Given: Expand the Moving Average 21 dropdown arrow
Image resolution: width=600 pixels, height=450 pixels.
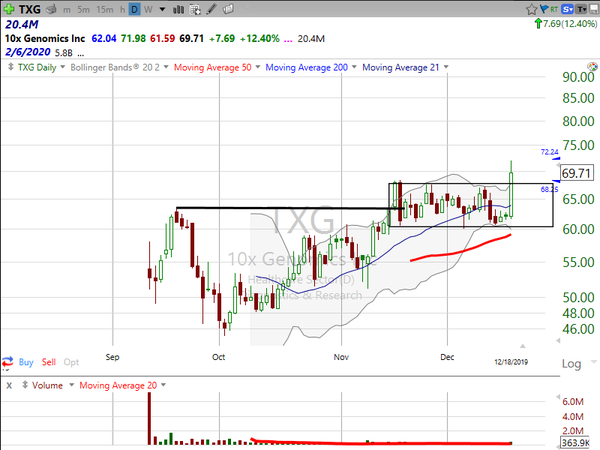Looking at the screenshot, I should click(x=446, y=67).
